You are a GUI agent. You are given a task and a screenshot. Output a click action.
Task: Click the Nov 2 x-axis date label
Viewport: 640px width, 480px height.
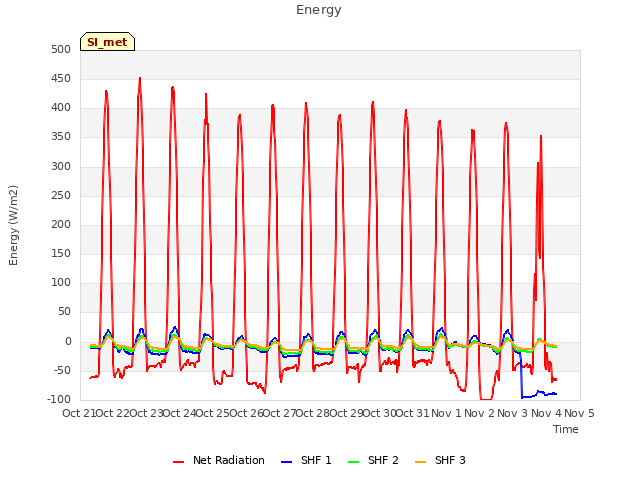480,413
